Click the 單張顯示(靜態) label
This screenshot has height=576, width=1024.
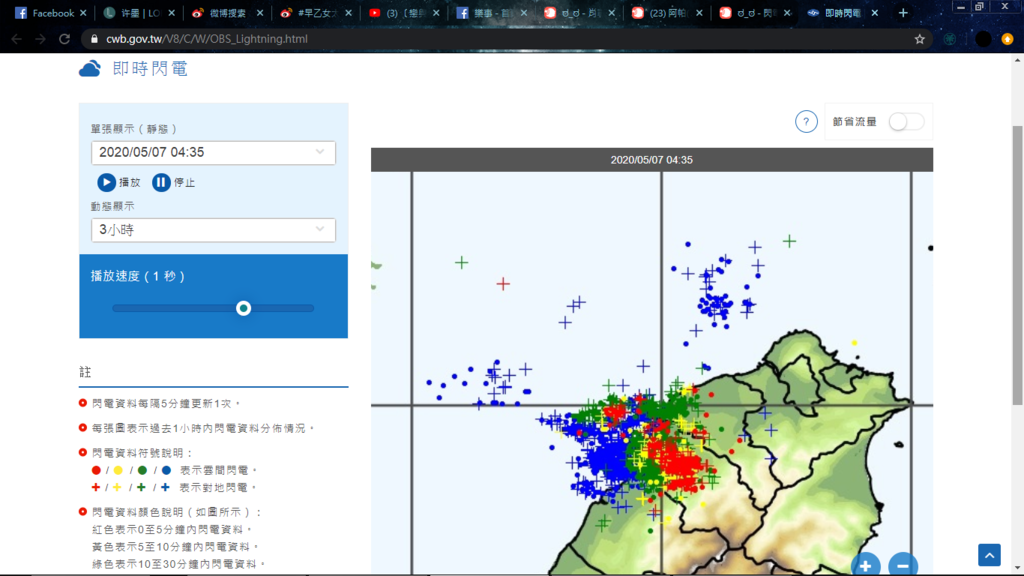[x=134, y=129]
